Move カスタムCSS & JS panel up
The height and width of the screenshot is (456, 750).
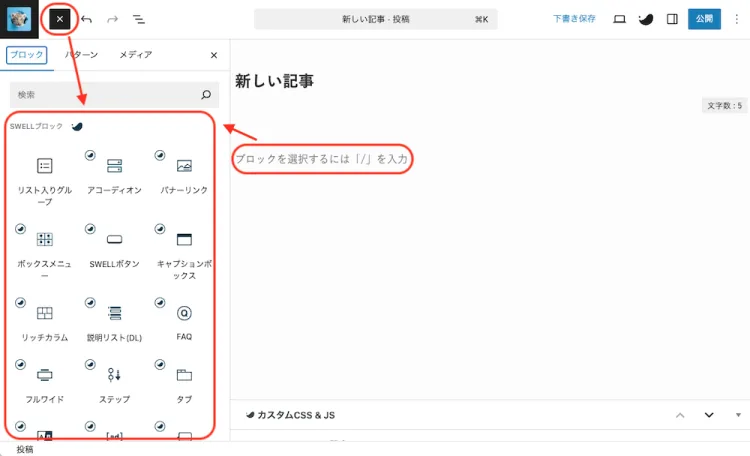click(x=680, y=415)
